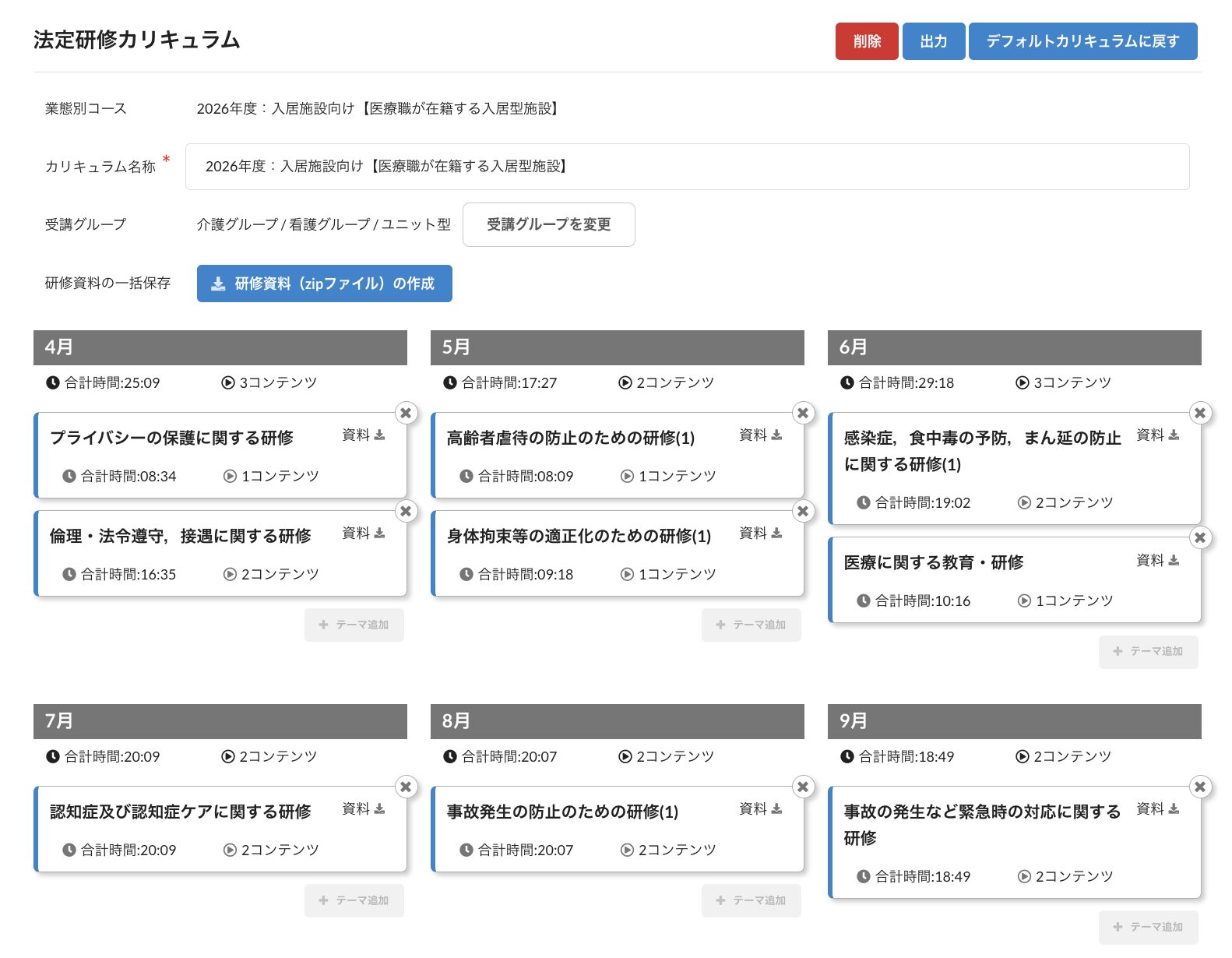1232x958 pixels.
Task: Remove the プライバシーの保護に関する研修 card via its X icon
Action: [x=406, y=413]
